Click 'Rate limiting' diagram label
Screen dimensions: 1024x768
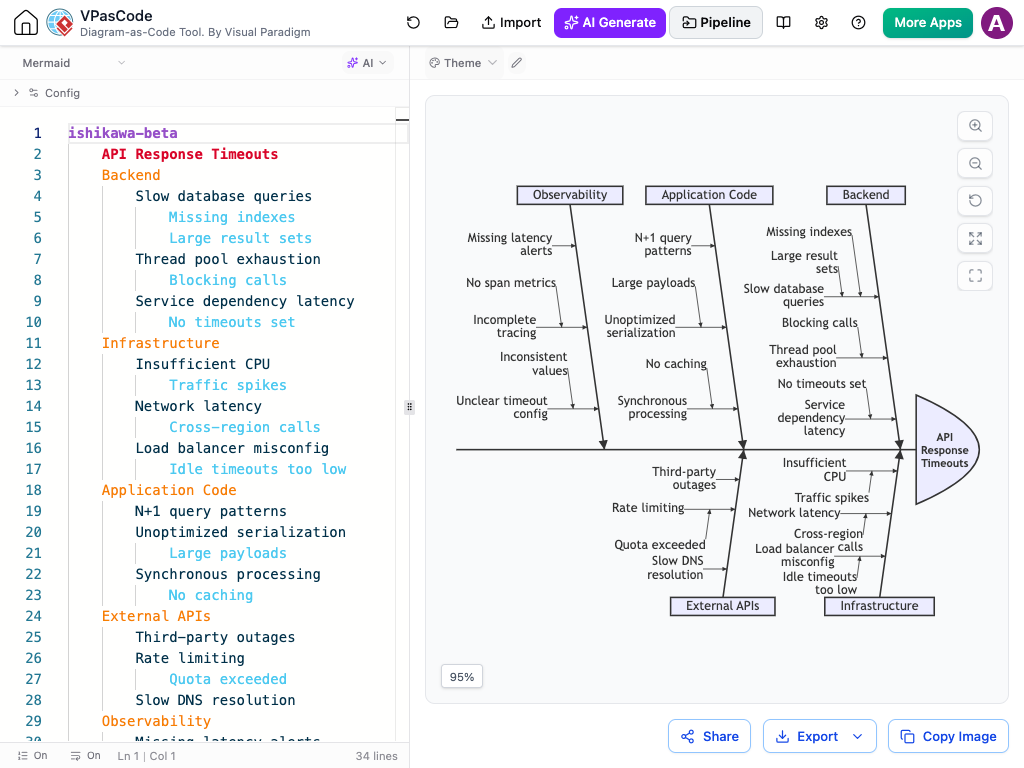[648, 507]
